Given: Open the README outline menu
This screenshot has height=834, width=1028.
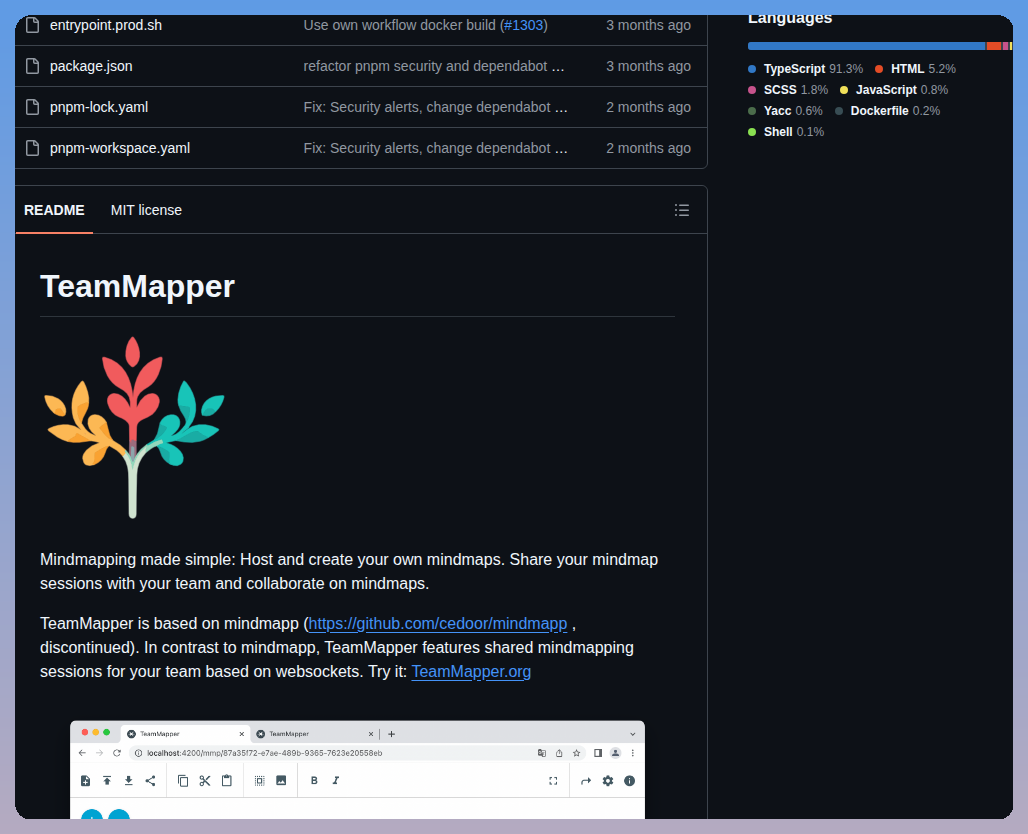Looking at the screenshot, I should 682,210.
